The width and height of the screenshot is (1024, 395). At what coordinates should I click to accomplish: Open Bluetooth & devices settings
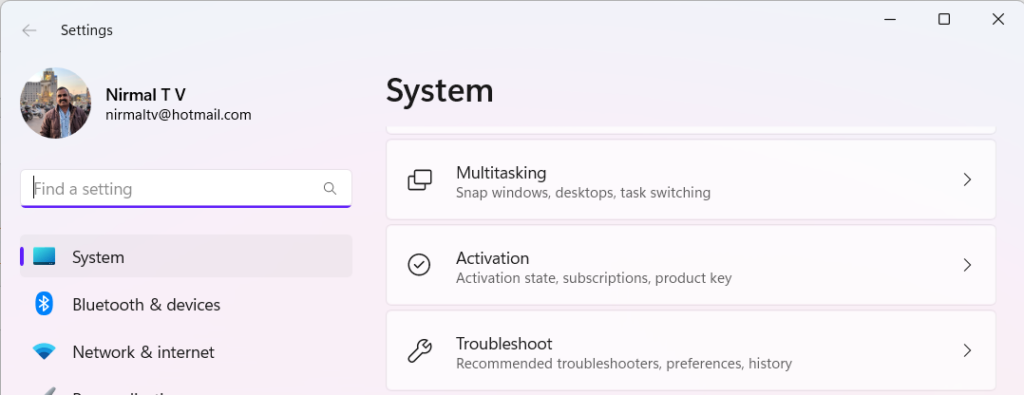click(186, 304)
